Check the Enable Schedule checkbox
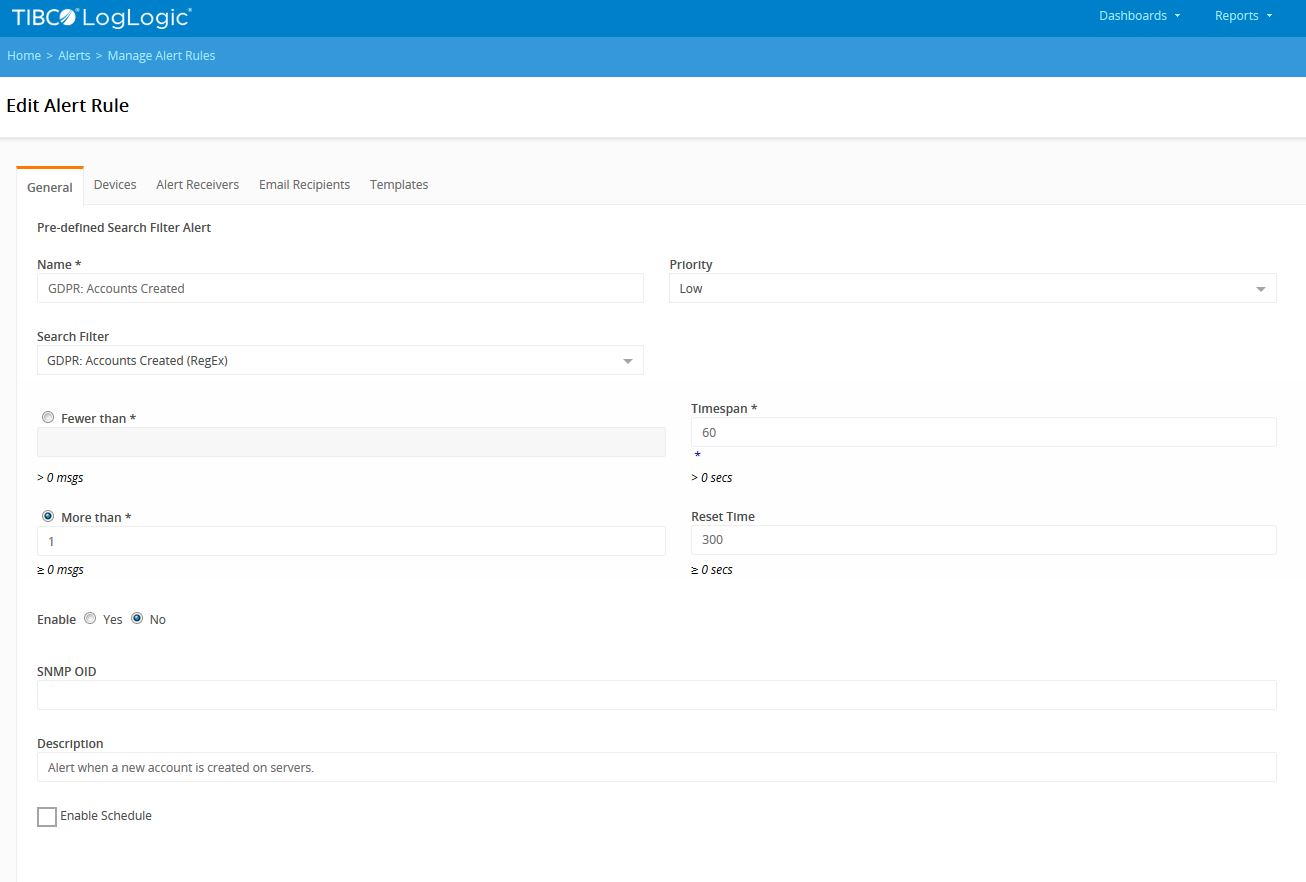The image size is (1306, 882). pyautogui.click(x=47, y=817)
